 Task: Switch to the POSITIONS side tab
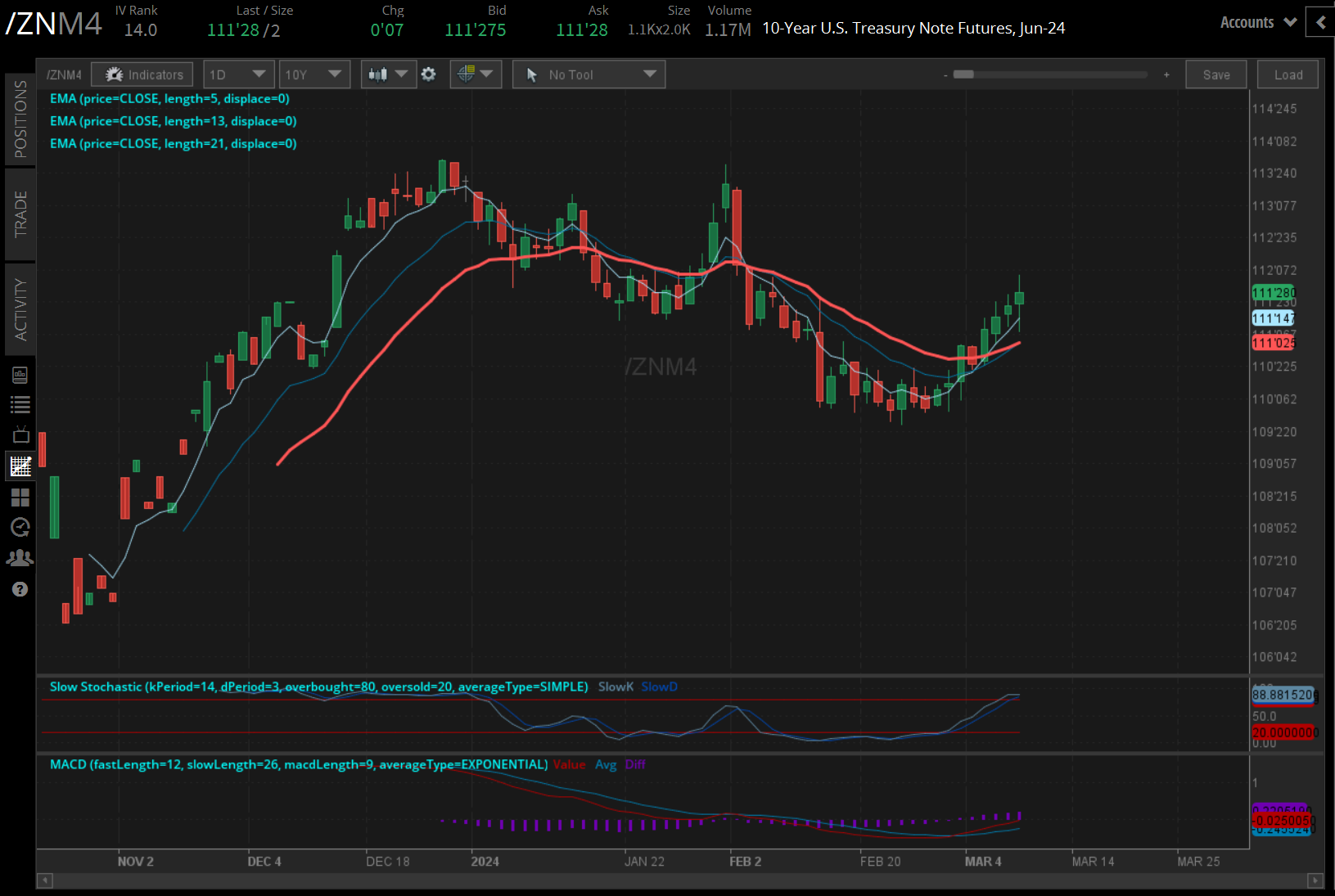pyautogui.click(x=20, y=119)
